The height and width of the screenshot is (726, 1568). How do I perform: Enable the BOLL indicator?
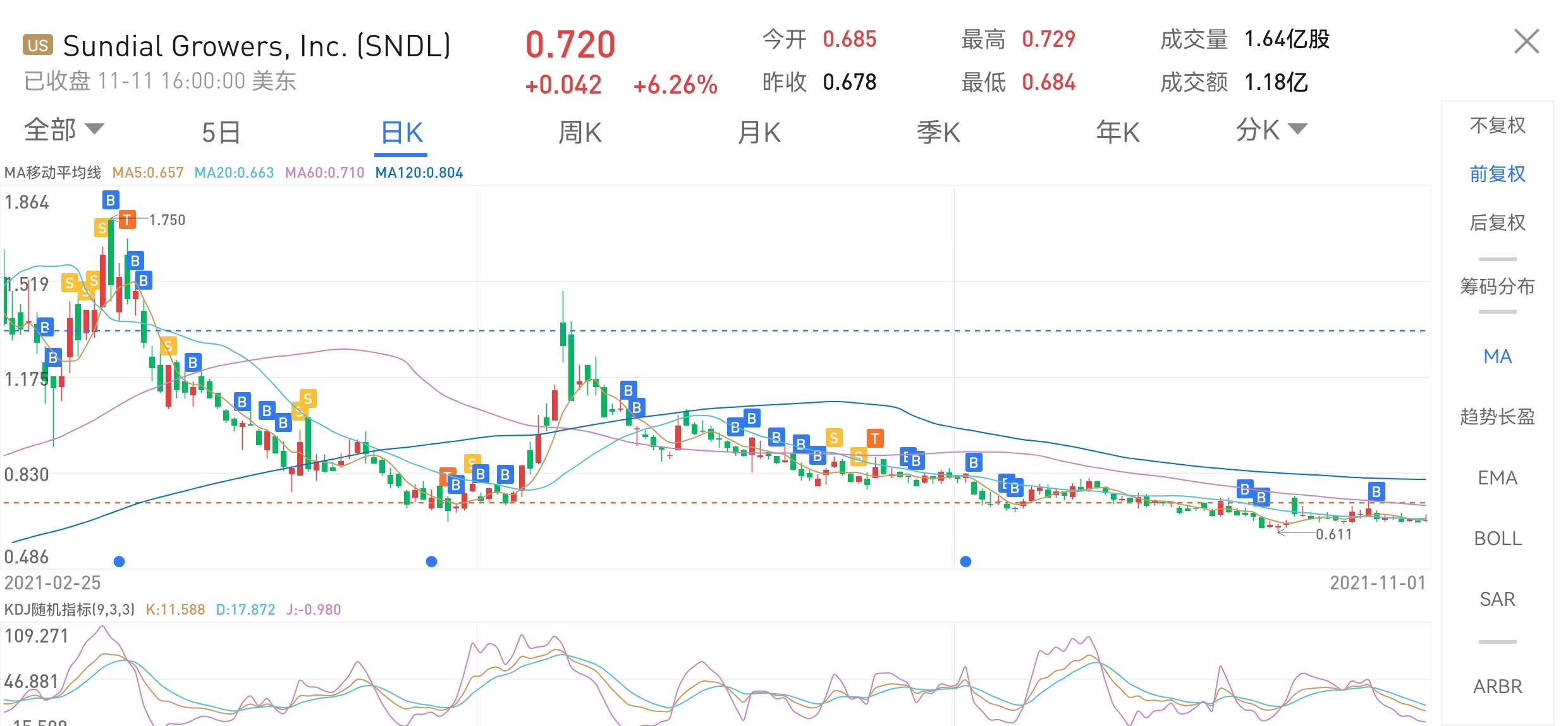click(x=1497, y=538)
